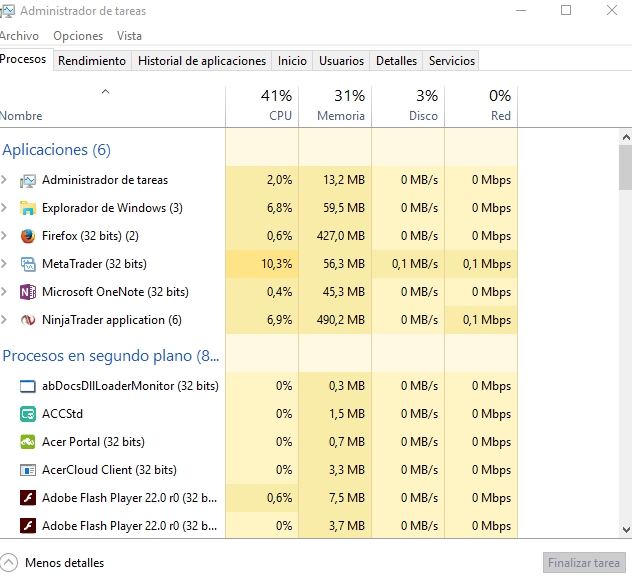Click the scrollbar down arrow

pyautogui.click(x=626, y=530)
